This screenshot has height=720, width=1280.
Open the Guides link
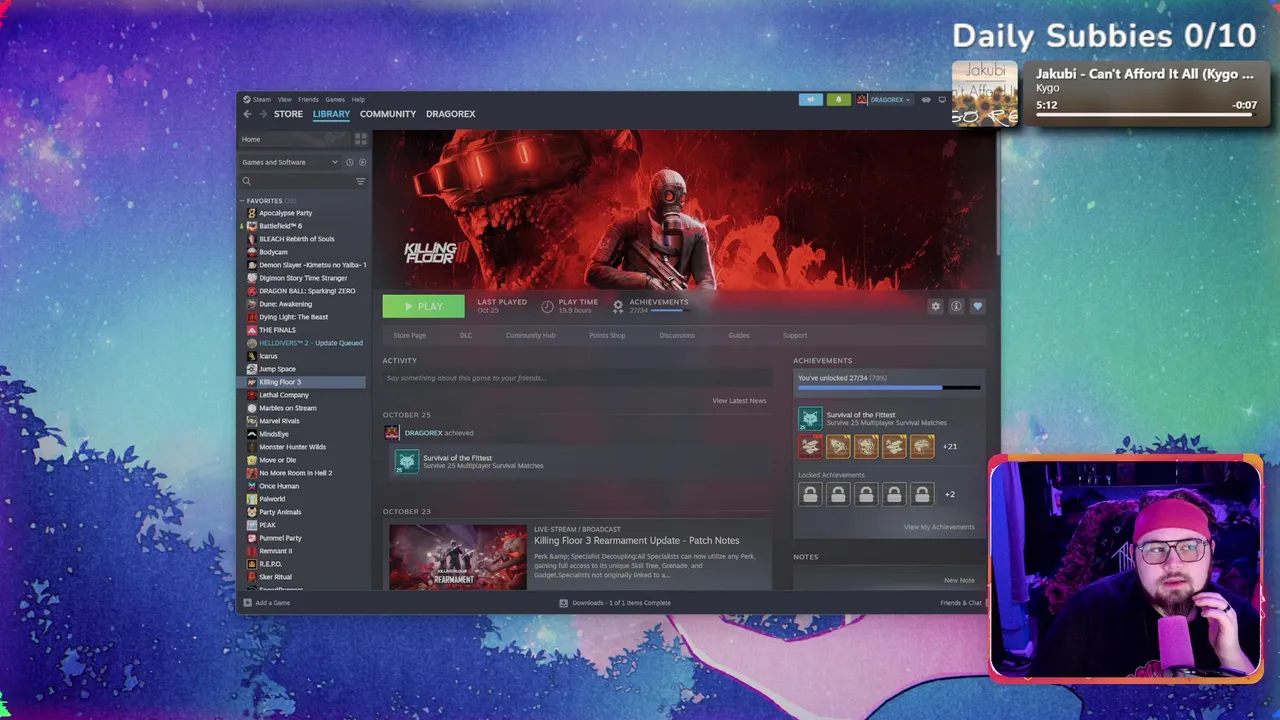[x=739, y=335]
